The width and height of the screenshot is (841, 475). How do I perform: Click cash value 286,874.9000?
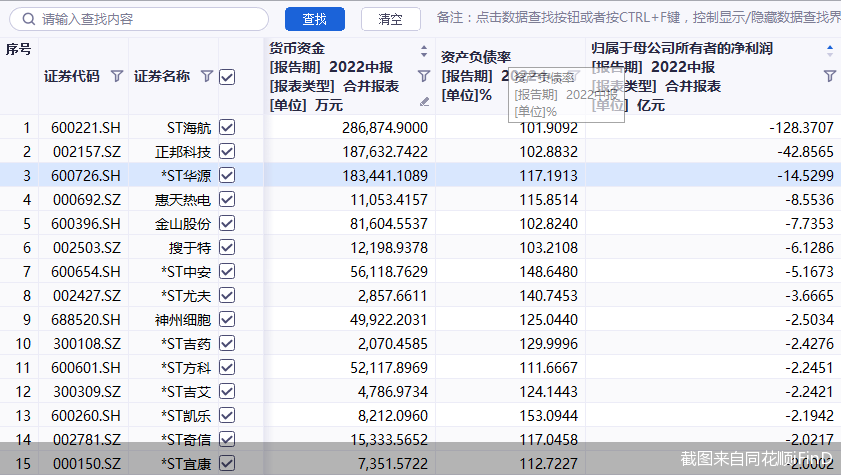(385, 128)
